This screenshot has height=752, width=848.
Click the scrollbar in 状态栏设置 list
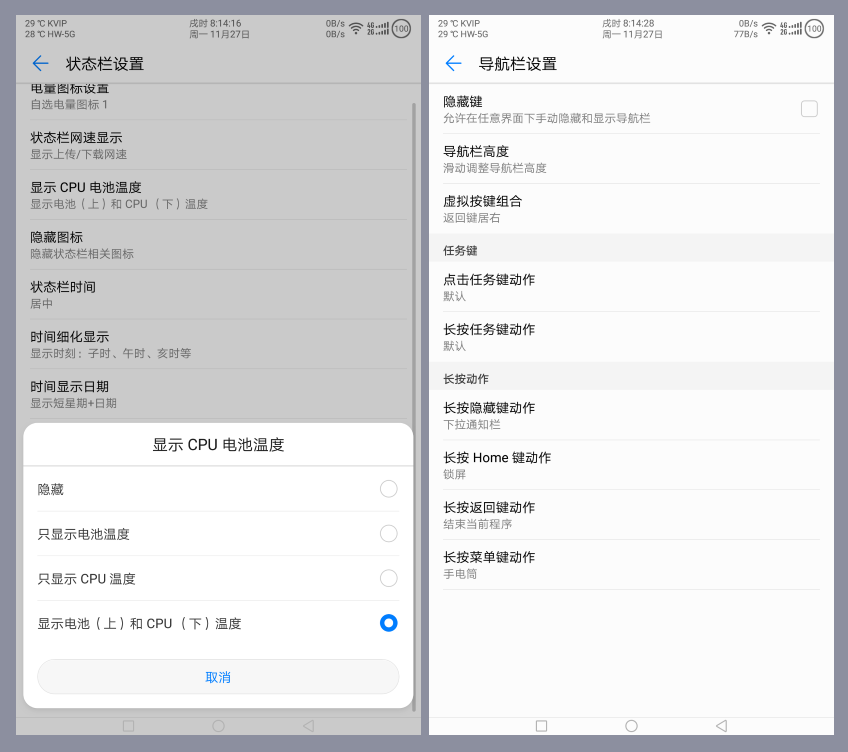tap(414, 260)
